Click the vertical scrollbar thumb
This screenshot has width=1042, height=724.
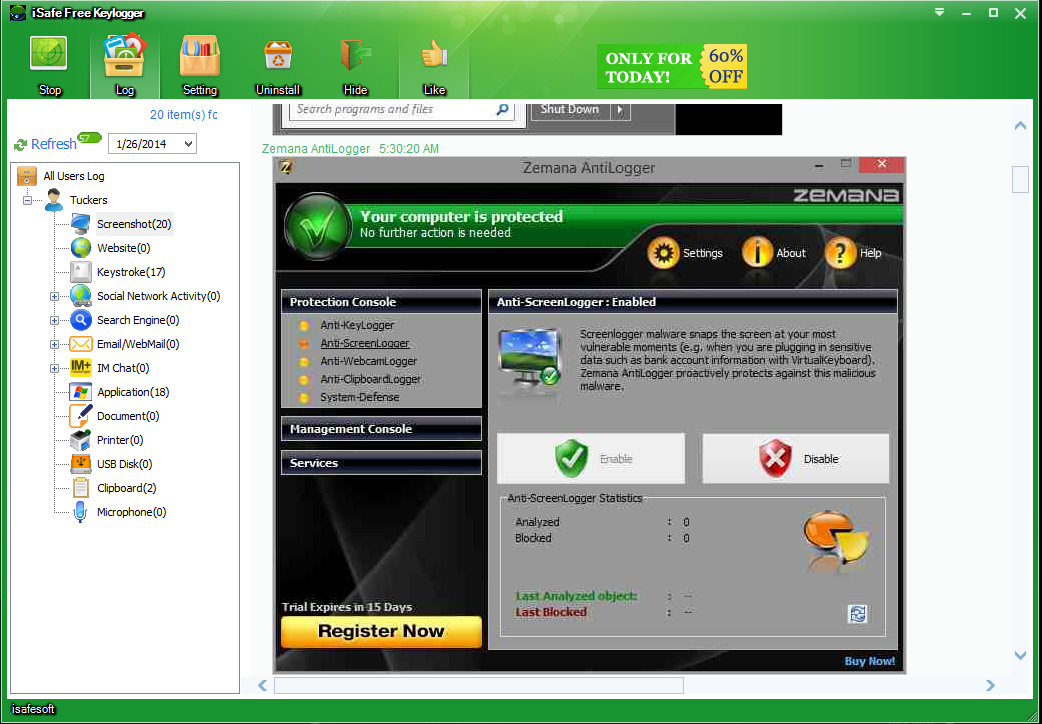point(1020,180)
